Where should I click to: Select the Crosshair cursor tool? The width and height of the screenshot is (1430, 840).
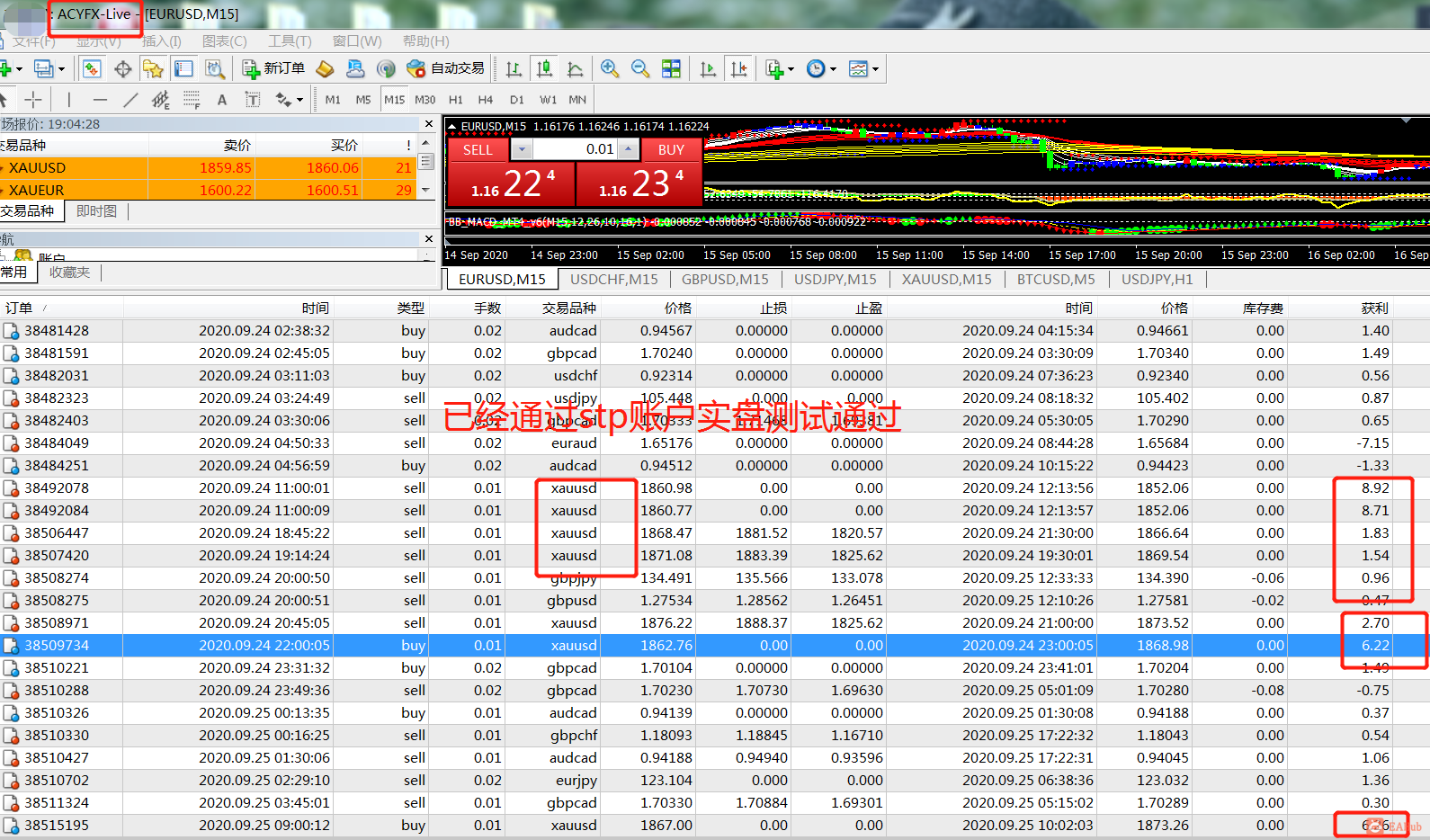(x=33, y=100)
